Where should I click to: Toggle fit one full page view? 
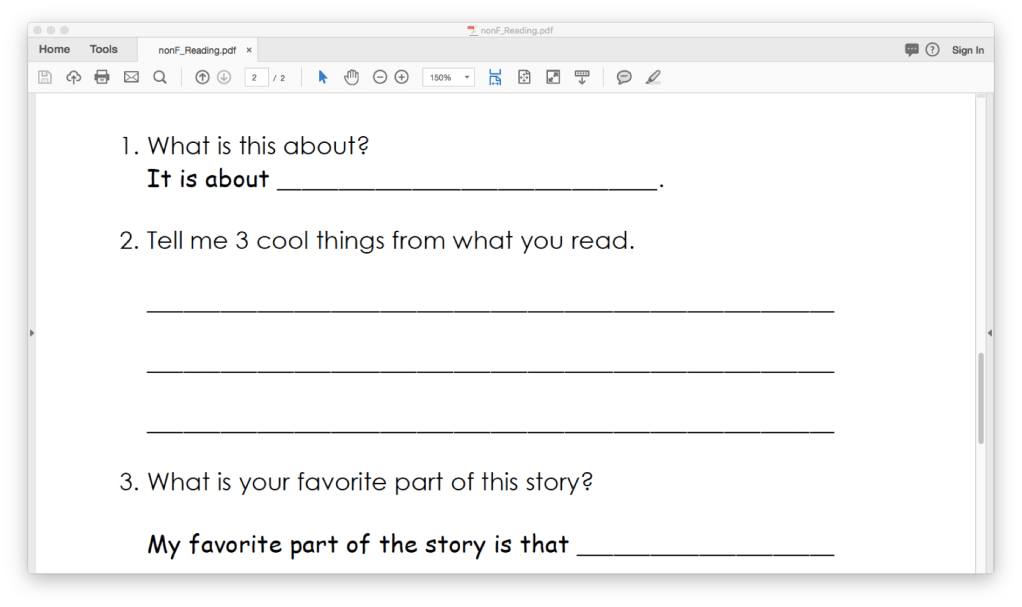524,77
